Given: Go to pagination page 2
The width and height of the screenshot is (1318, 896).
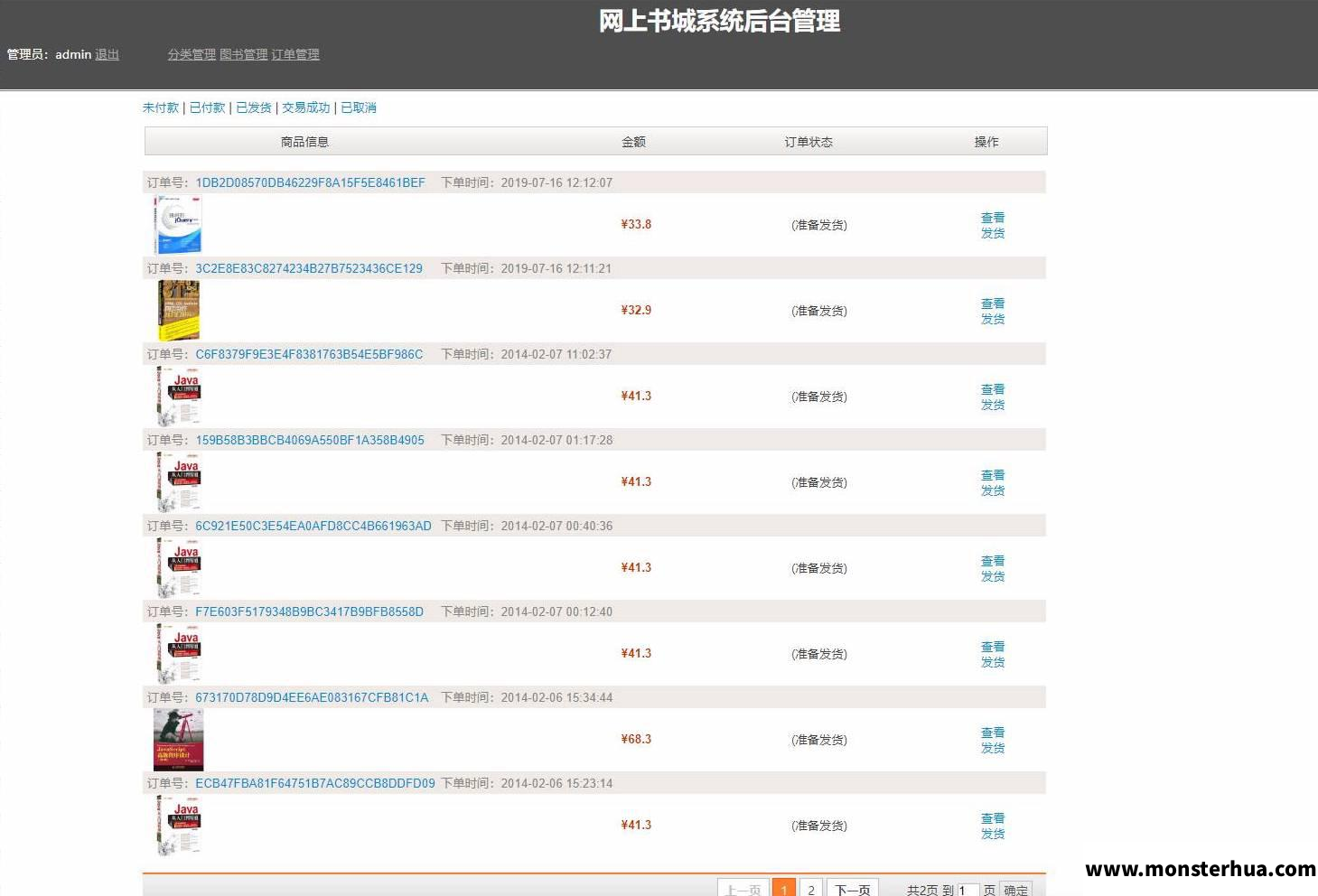Looking at the screenshot, I should tap(811, 889).
